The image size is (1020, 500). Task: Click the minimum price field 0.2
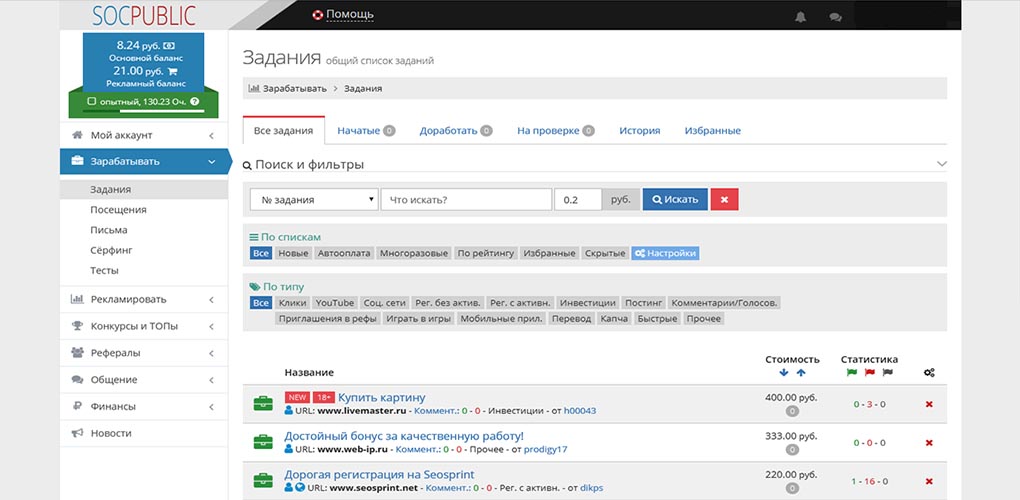click(x=578, y=200)
